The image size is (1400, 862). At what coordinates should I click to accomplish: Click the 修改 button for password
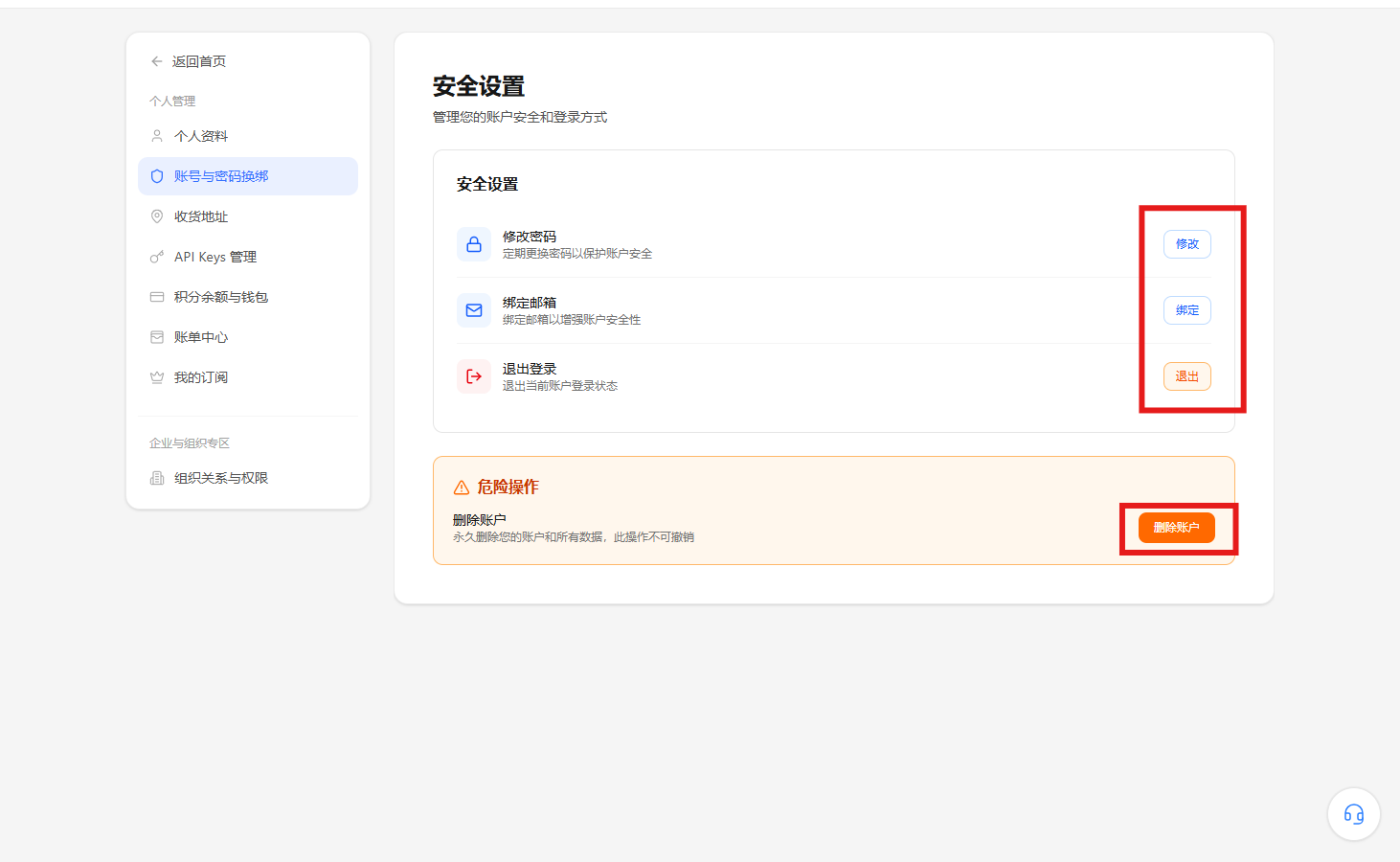click(x=1187, y=244)
